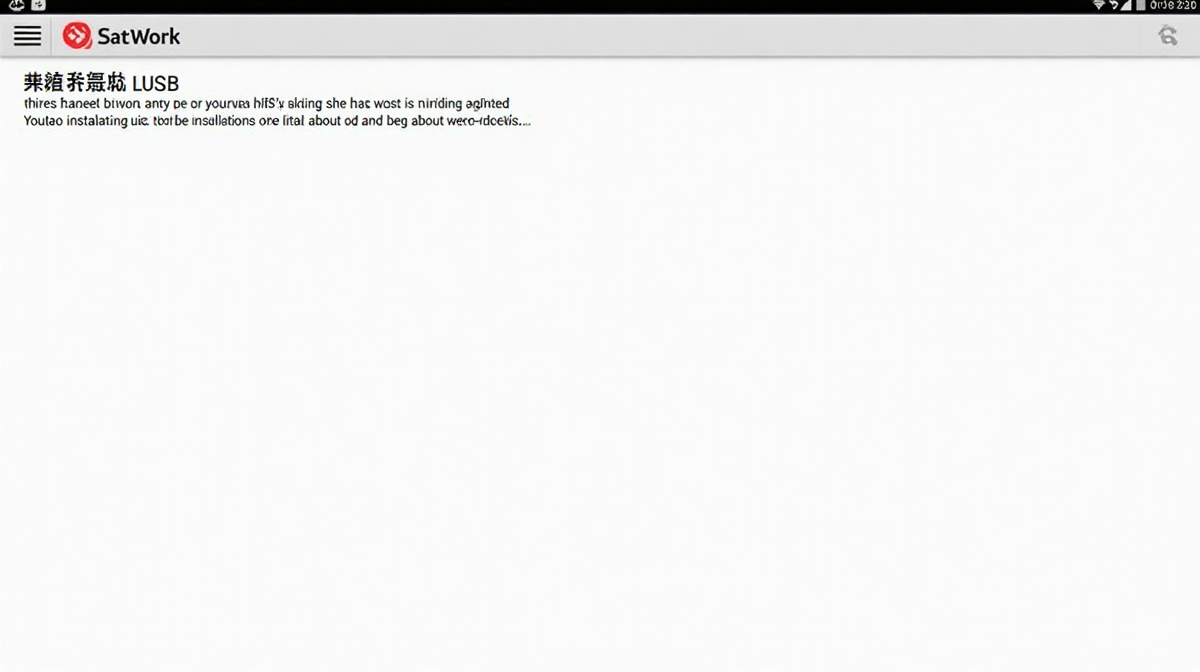This screenshot has height=672, width=1200.
Task: Click the word "installations" in the description
Action: point(232,121)
